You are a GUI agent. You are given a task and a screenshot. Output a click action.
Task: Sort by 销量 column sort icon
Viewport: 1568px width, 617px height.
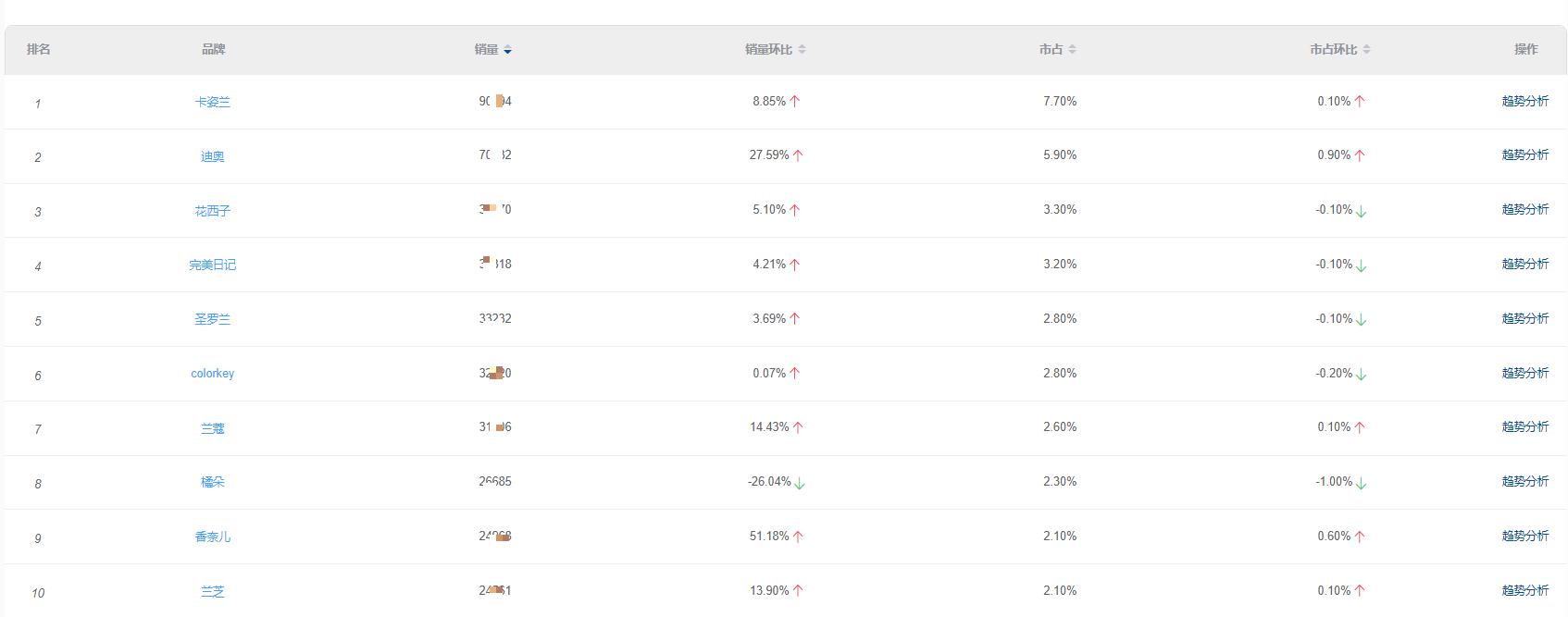[x=507, y=50]
